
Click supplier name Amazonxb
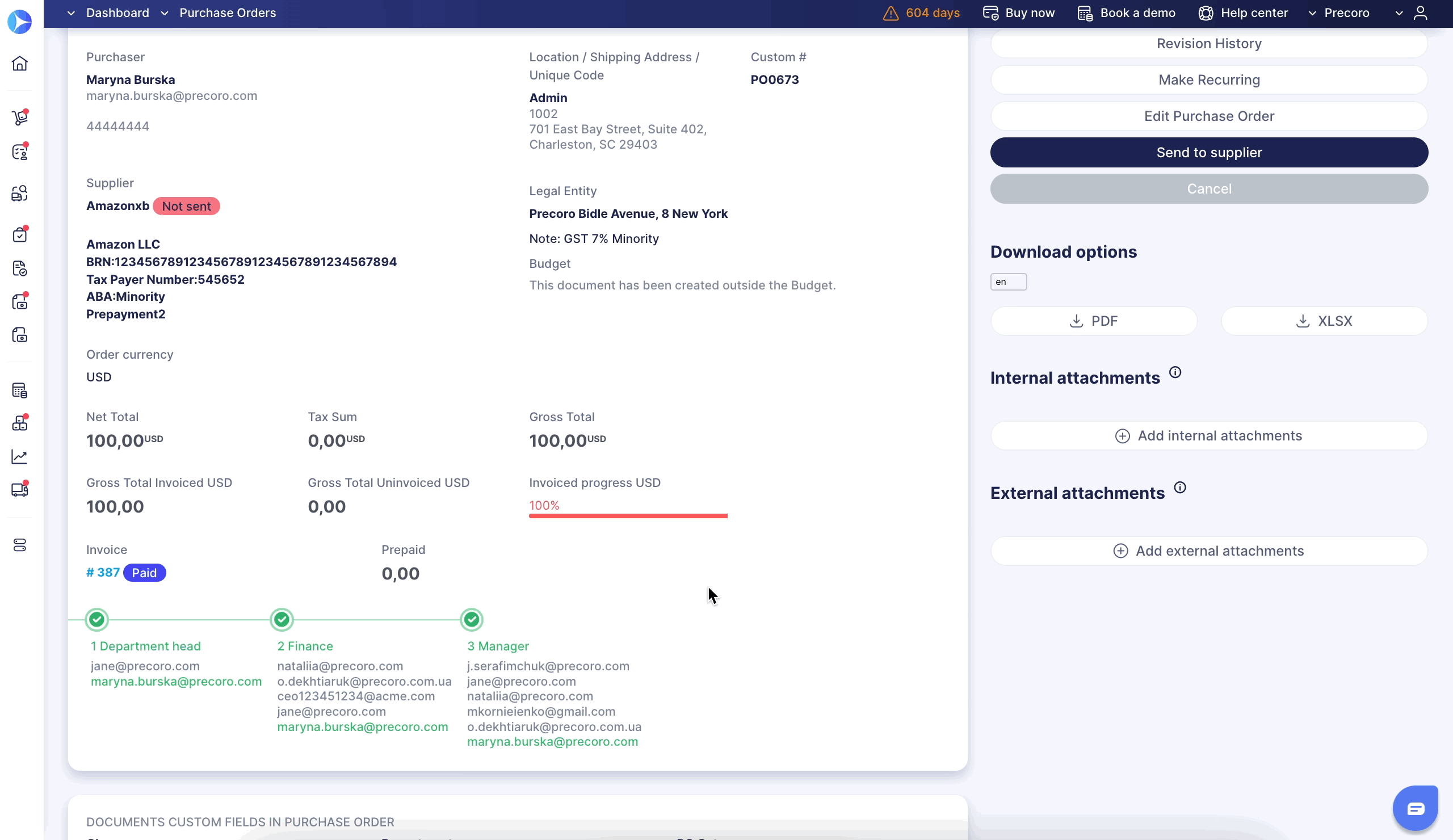click(x=117, y=206)
